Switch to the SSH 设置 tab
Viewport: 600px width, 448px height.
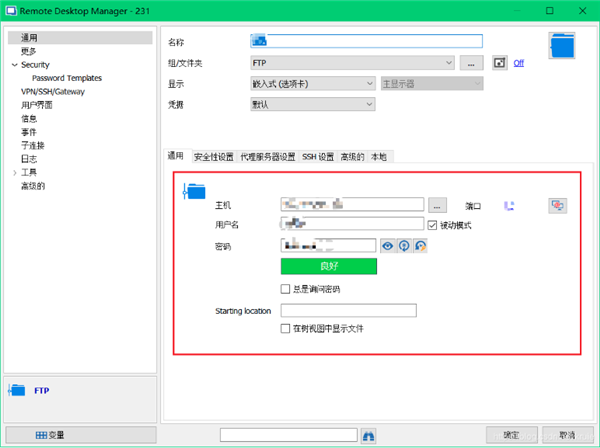point(318,157)
